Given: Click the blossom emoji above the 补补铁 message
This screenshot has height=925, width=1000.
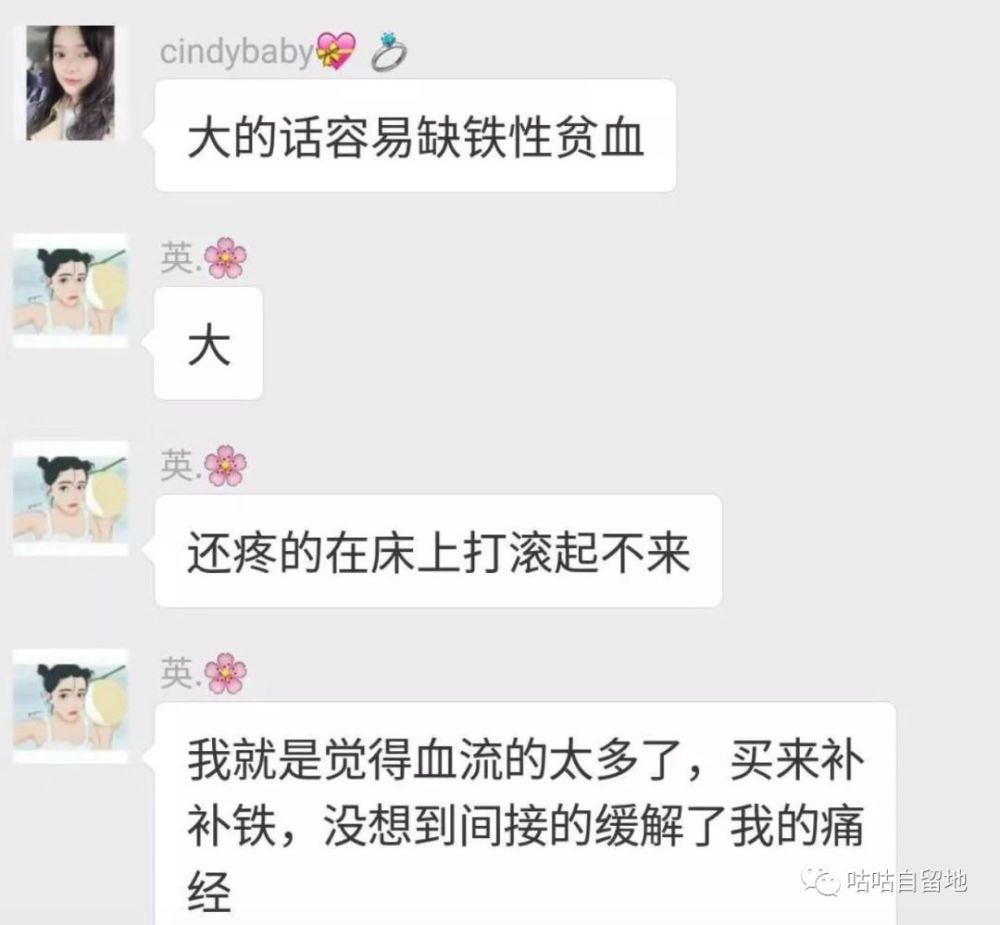Looking at the screenshot, I should point(225,672).
